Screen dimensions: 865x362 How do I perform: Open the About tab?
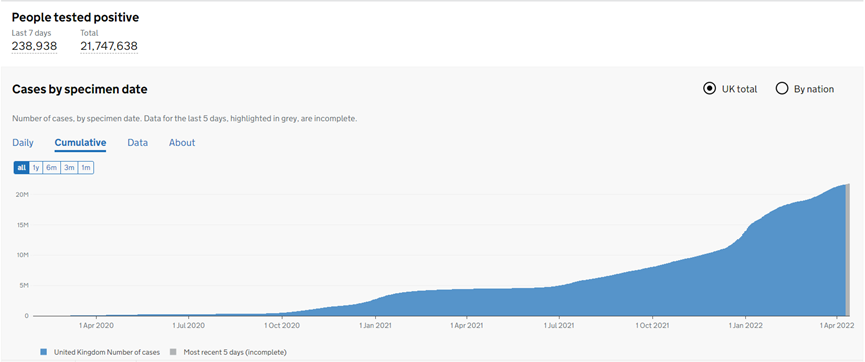point(182,143)
